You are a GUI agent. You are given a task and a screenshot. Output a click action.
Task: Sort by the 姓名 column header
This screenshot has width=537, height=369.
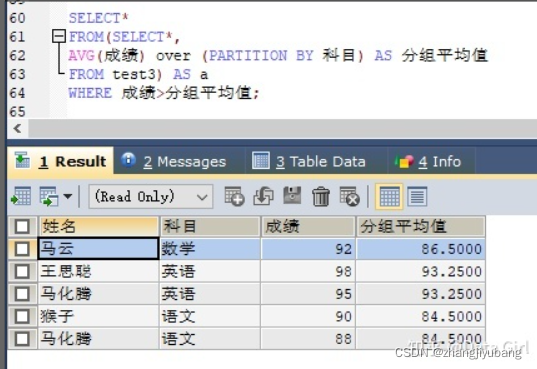(x=98, y=226)
